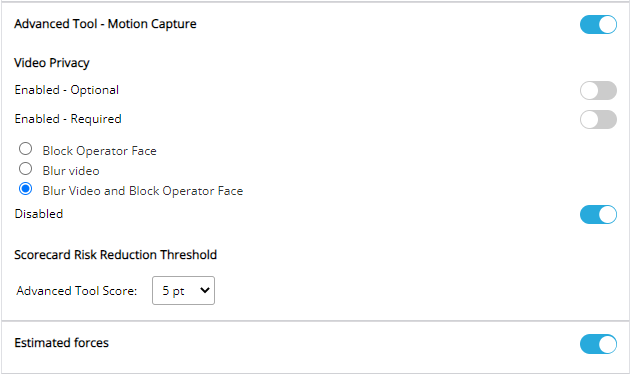Click the Blur video label text

[71, 171]
